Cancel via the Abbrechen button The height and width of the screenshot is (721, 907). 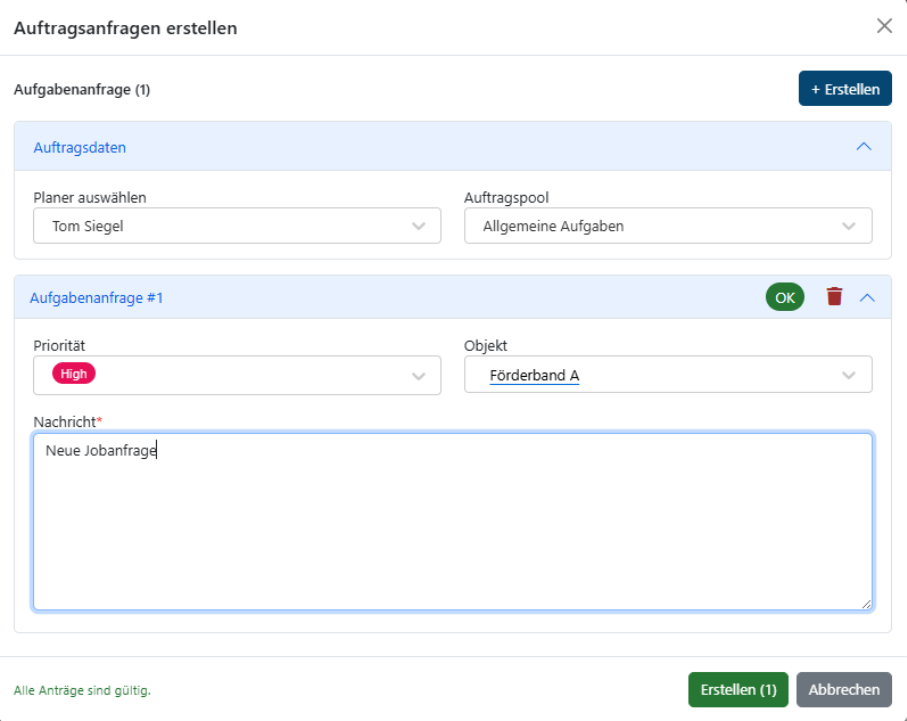[x=843, y=689]
